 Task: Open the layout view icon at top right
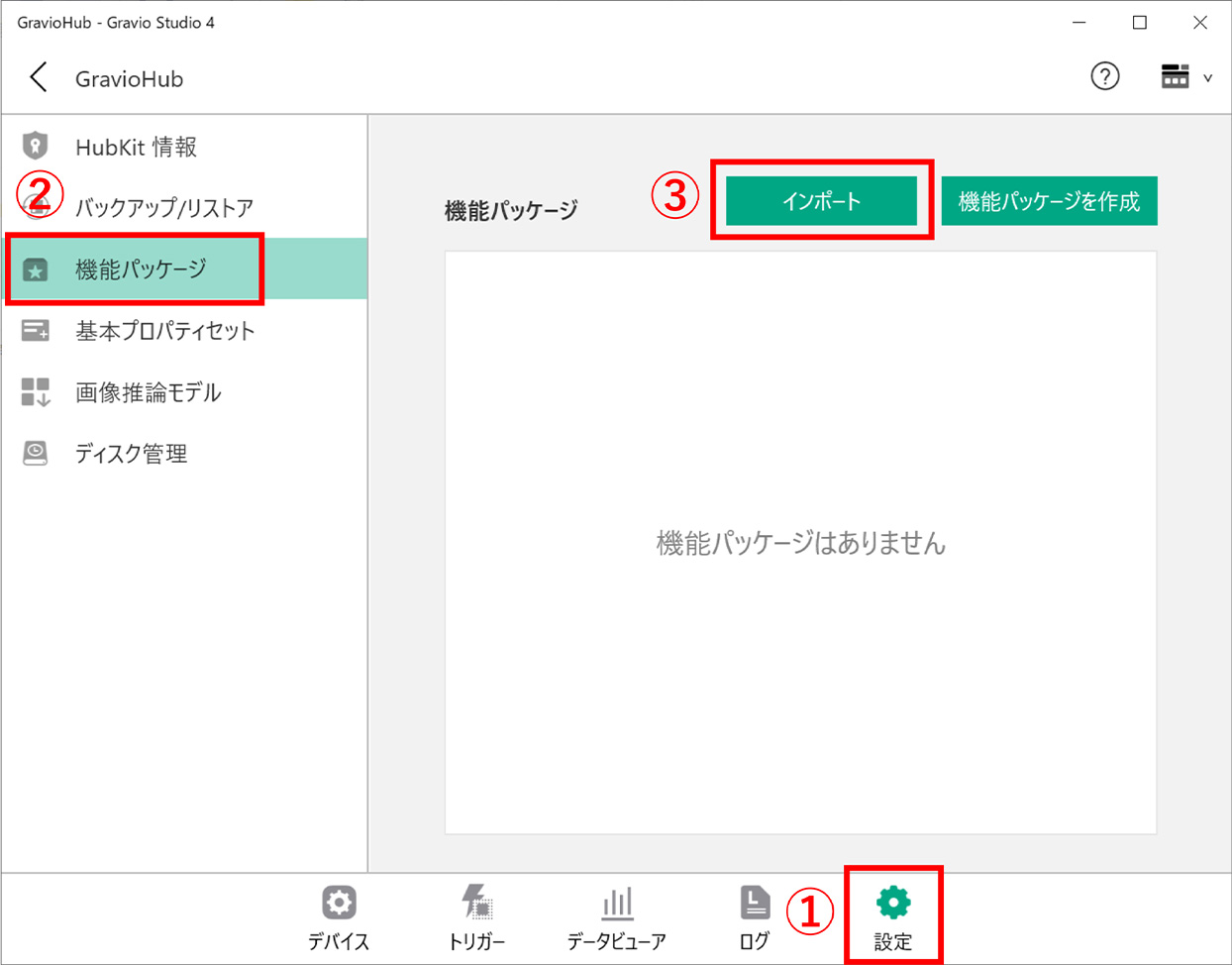(x=1175, y=76)
